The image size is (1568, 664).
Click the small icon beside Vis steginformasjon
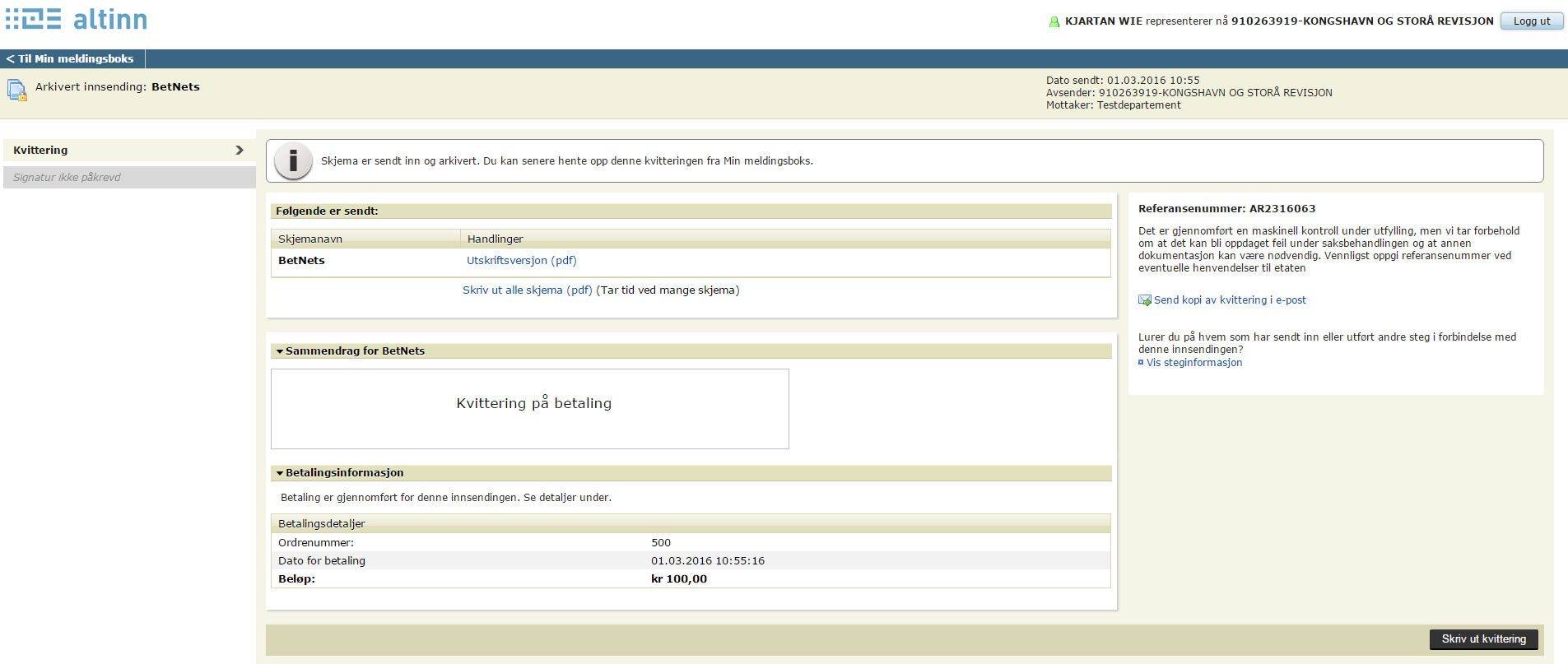[x=1141, y=362]
